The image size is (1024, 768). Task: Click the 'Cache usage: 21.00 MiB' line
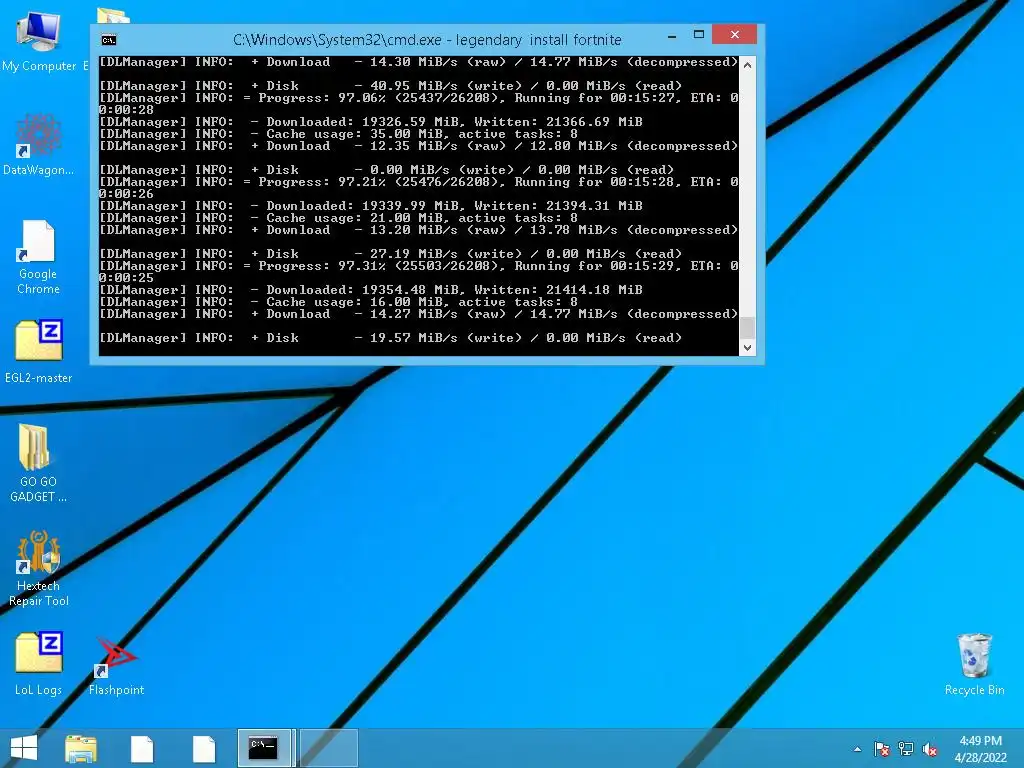click(x=338, y=218)
